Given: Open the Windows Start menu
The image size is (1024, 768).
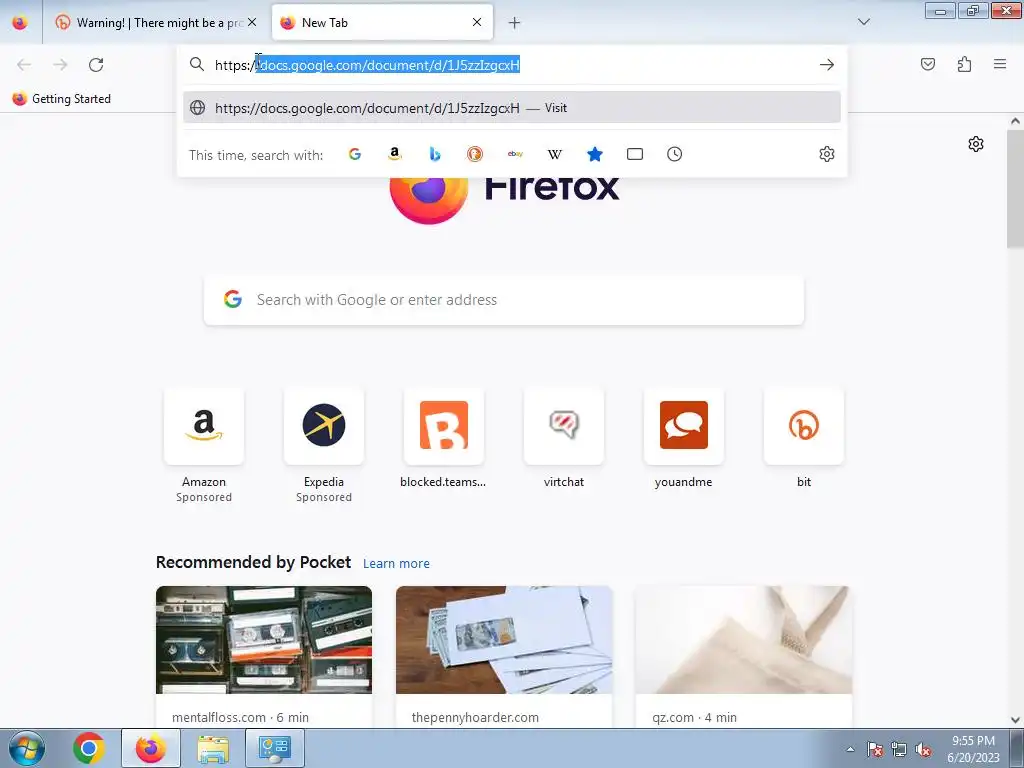Looking at the screenshot, I should point(27,748).
